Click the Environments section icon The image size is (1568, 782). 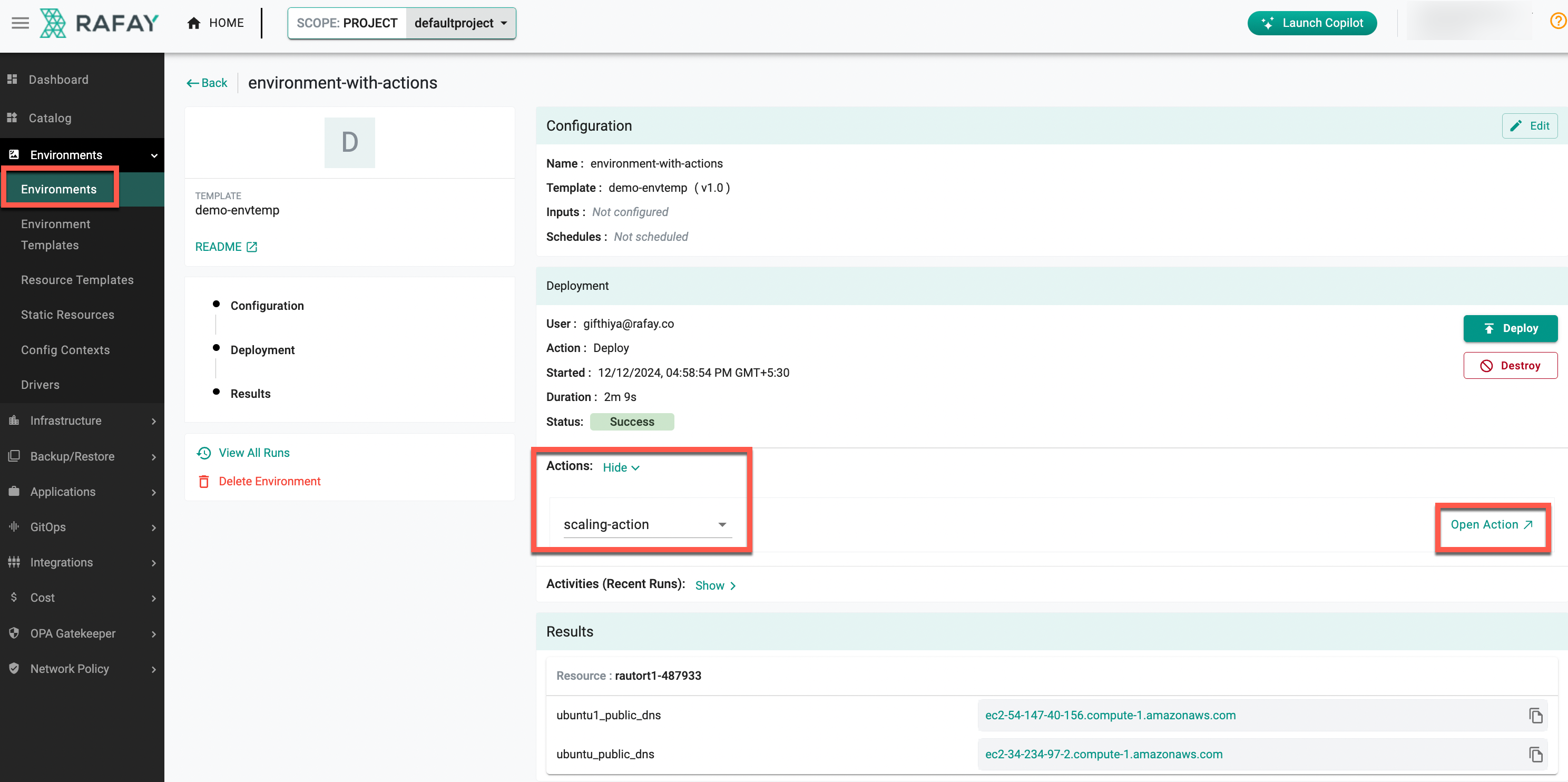click(x=14, y=154)
